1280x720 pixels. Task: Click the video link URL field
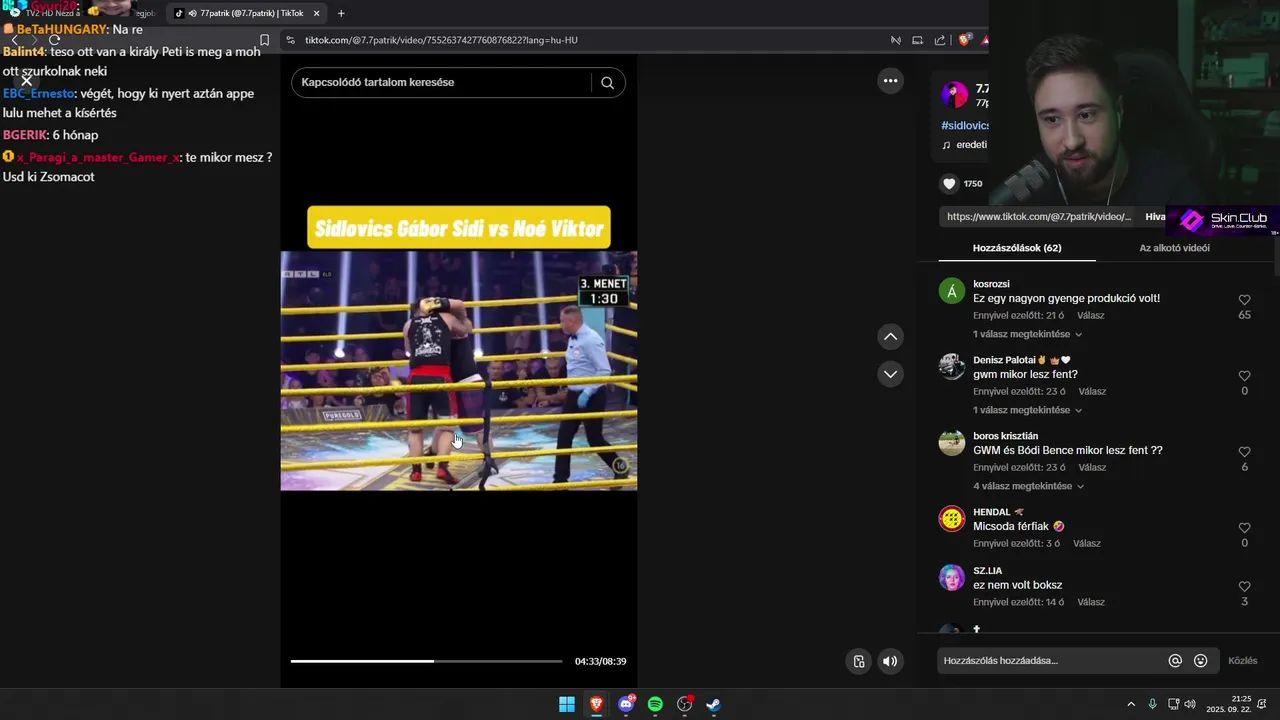tap(1039, 217)
